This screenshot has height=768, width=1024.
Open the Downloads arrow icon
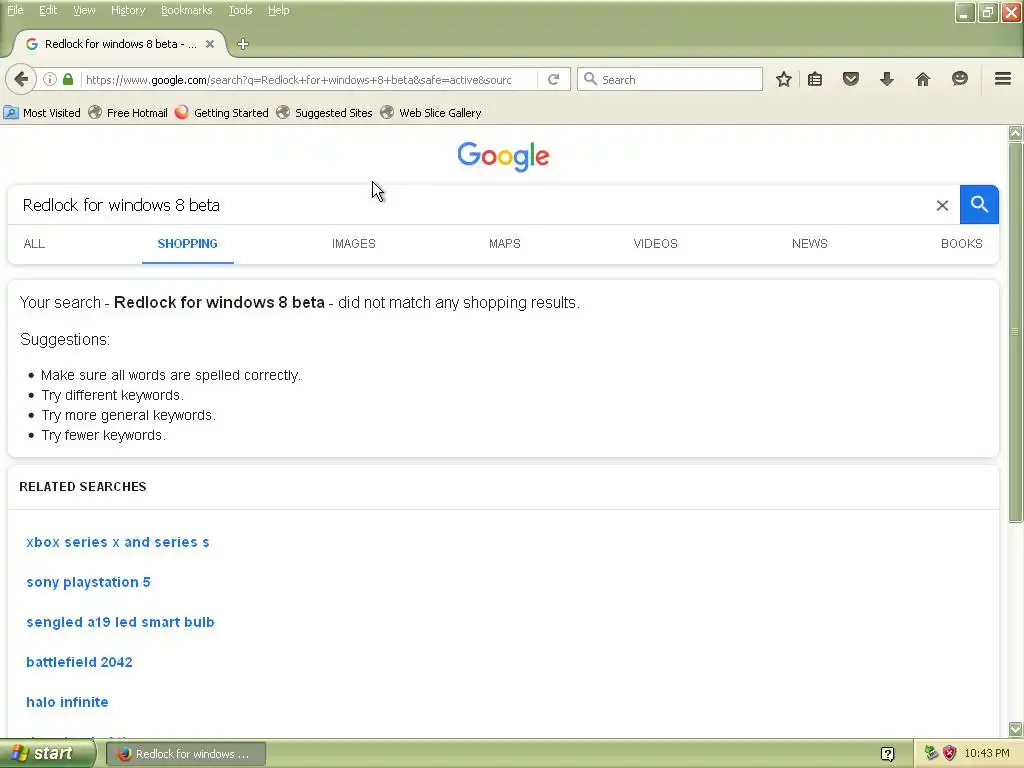pos(886,80)
